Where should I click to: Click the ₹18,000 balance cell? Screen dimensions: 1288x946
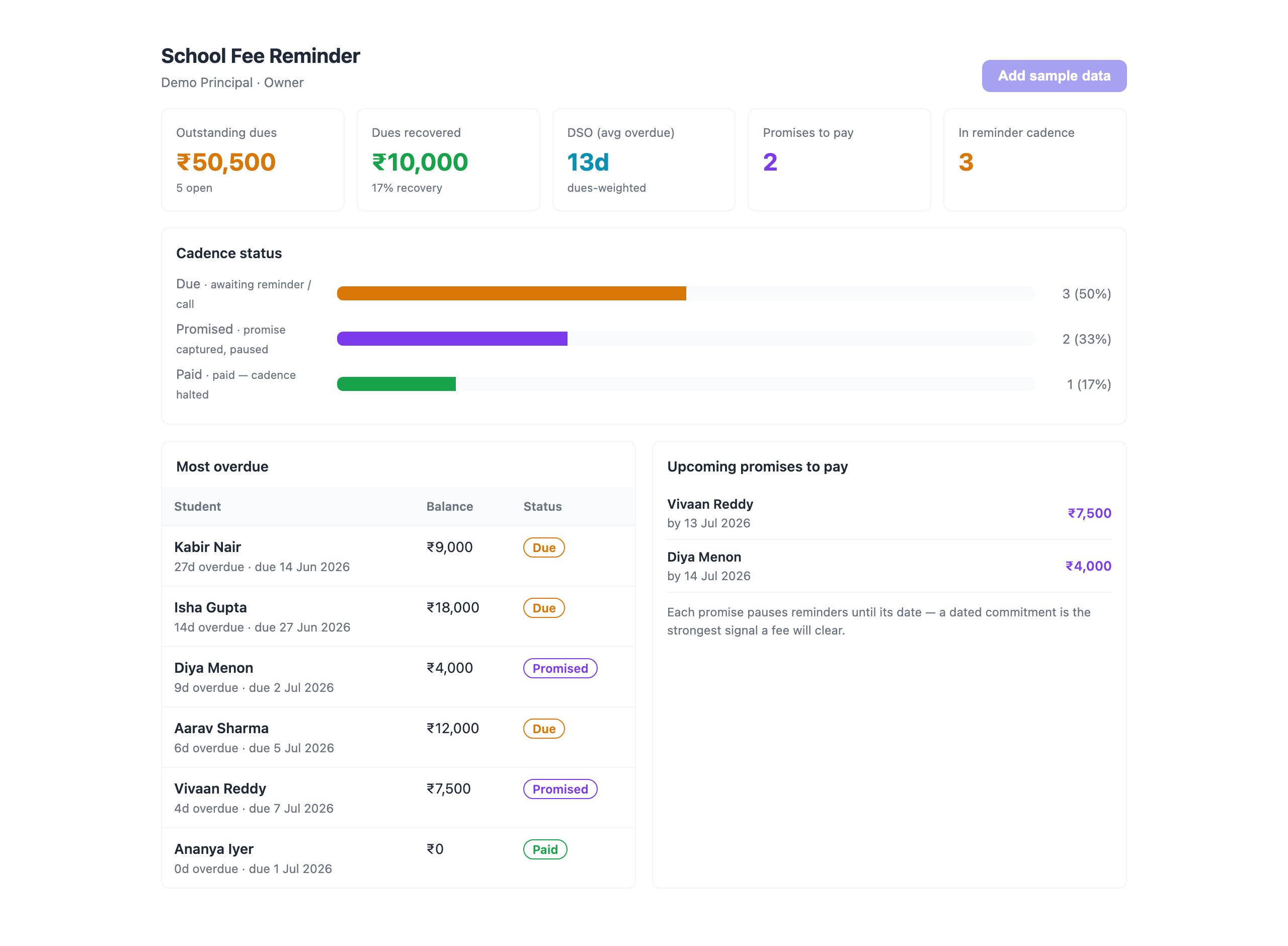pyautogui.click(x=453, y=607)
